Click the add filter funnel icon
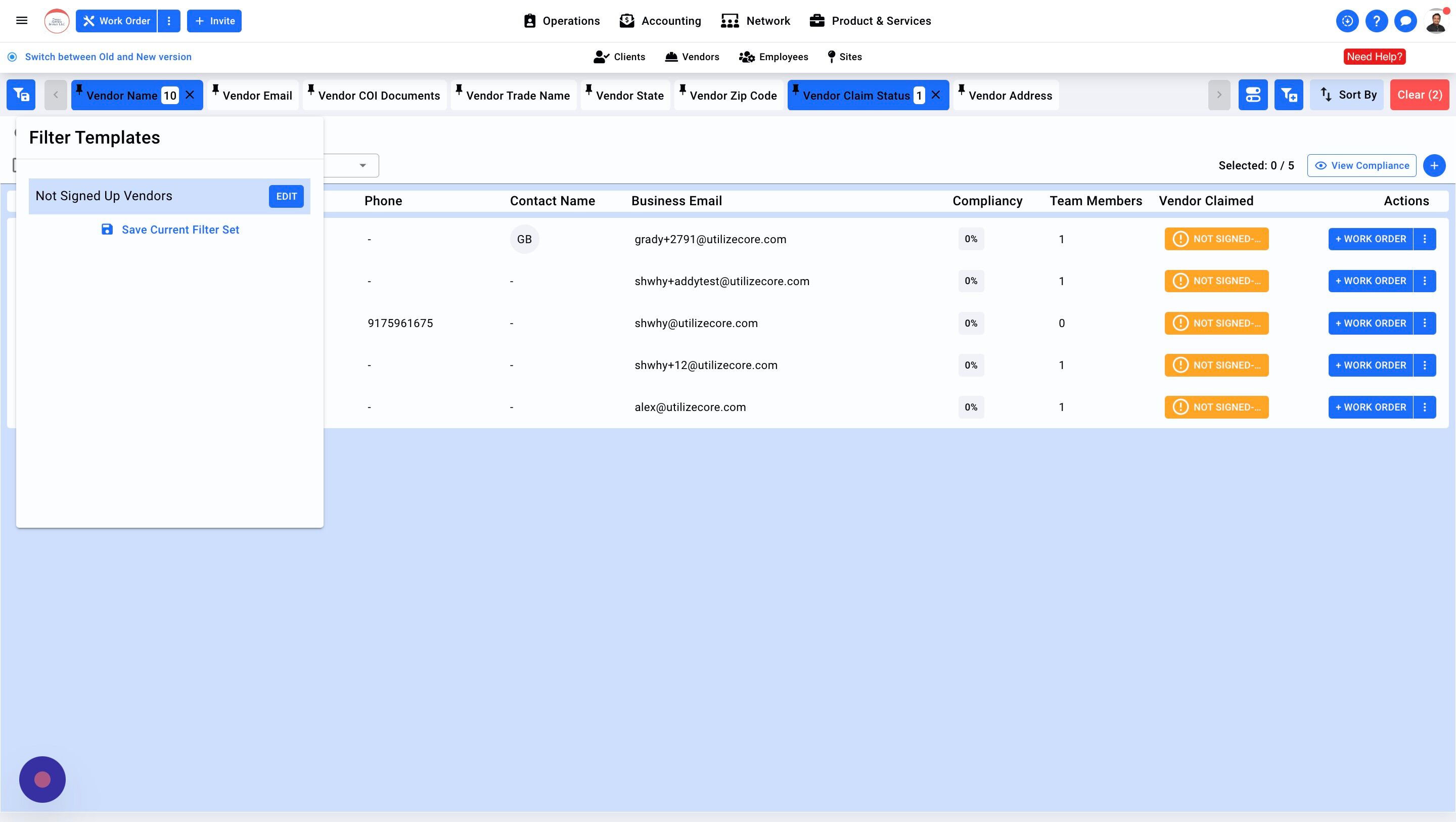Screen dimensions: 1456x822 (1288, 95)
